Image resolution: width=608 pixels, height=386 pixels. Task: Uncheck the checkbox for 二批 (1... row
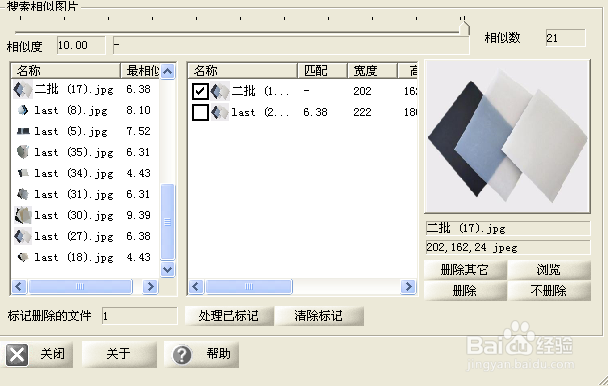pyautogui.click(x=200, y=91)
